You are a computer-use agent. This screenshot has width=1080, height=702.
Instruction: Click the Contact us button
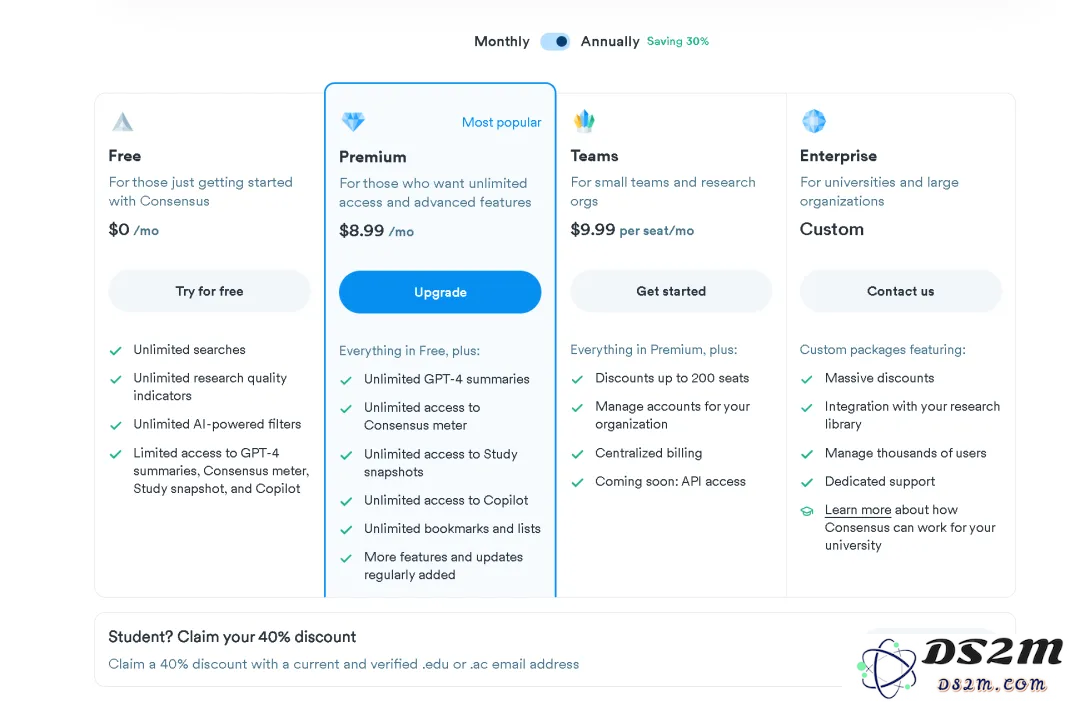coord(900,291)
